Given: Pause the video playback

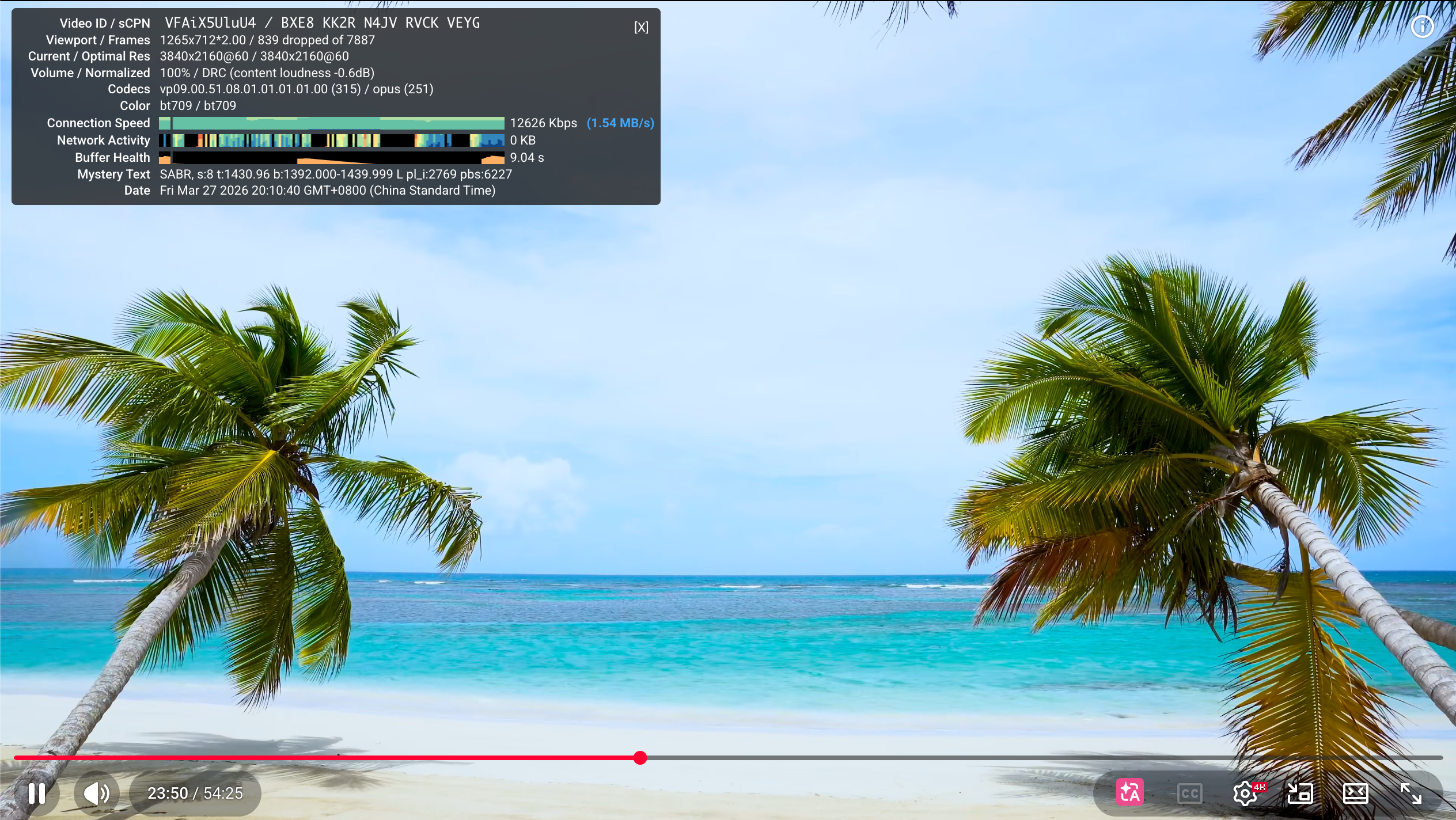Looking at the screenshot, I should coord(37,793).
